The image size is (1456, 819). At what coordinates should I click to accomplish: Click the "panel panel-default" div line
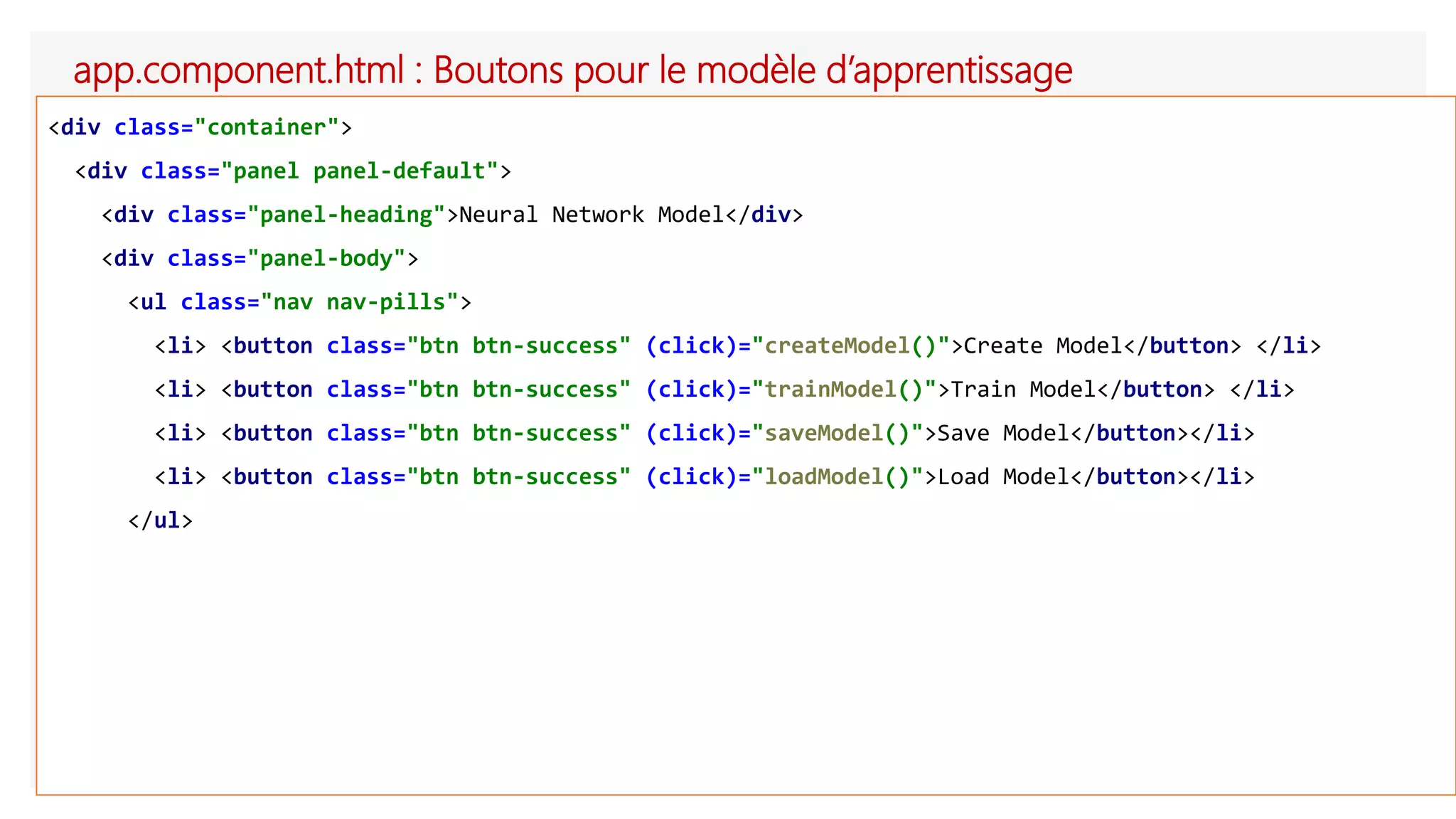293,171
